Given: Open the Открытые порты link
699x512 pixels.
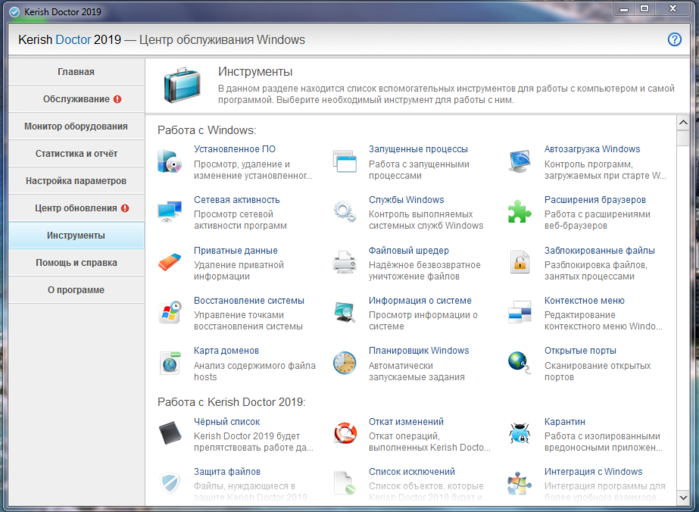Looking at the screenshot, I should 580,351.
